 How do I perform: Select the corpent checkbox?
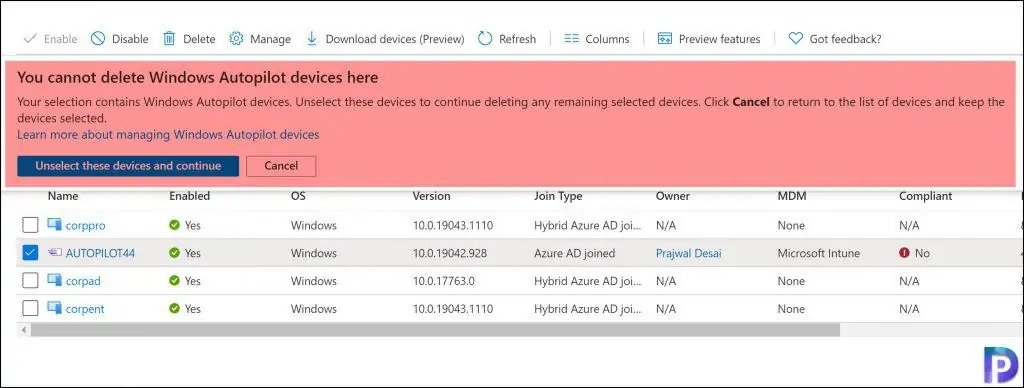(x=31, y=308)
